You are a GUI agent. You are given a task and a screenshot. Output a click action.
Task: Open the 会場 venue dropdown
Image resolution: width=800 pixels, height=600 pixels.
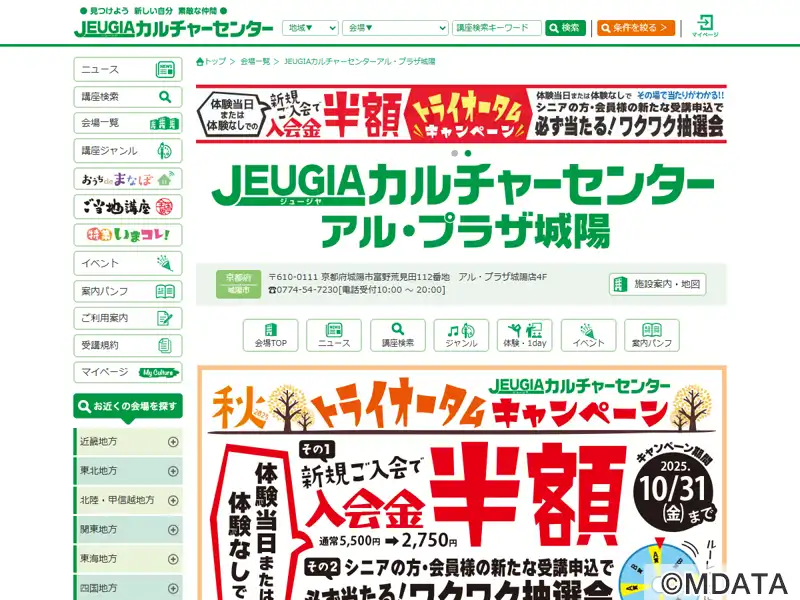coord(395,28)
